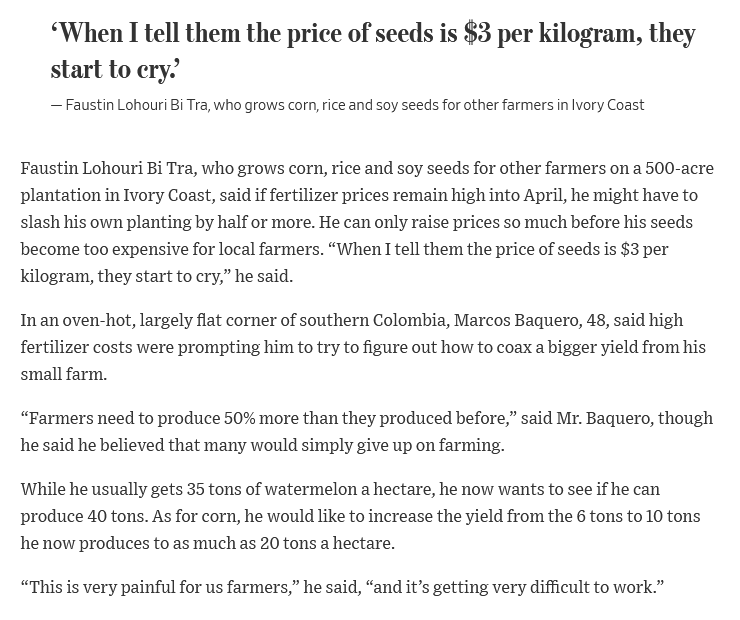Click the words "small farm." ending second paragraph
Viewport: 740px width, 620px height.
click(64, 374)
